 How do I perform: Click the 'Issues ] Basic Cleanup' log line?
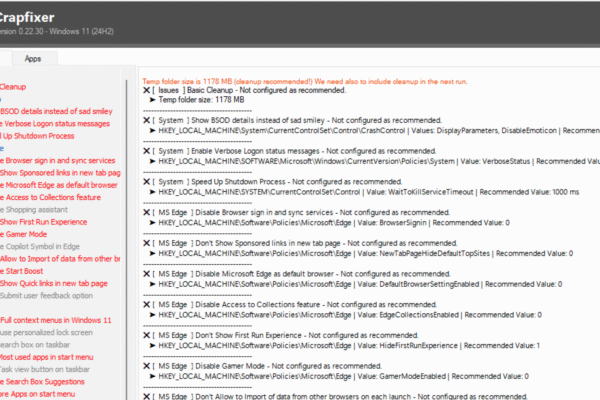tap(245, 90)
